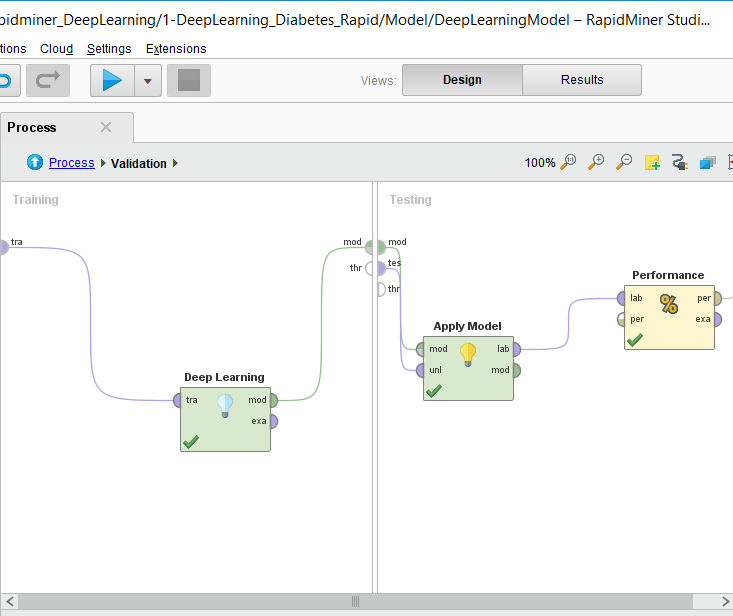Click the Performance operator title text
This screenshot has width=733, height=616.
pos(668,275)
